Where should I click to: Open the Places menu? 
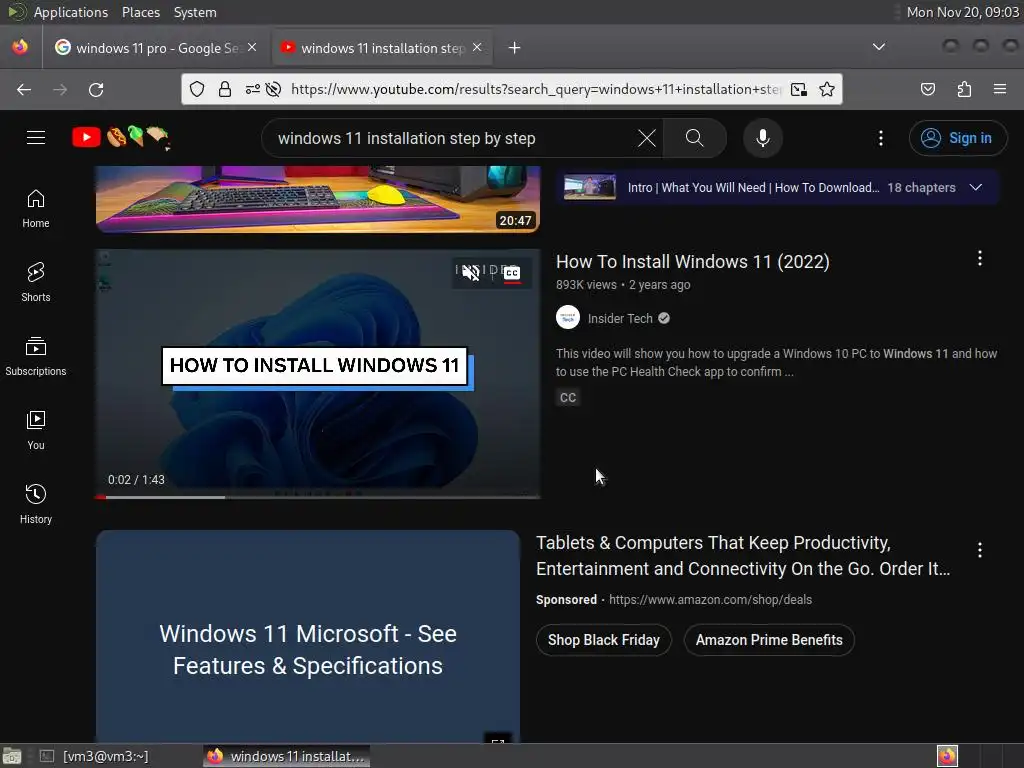click(x=141, y=12)
